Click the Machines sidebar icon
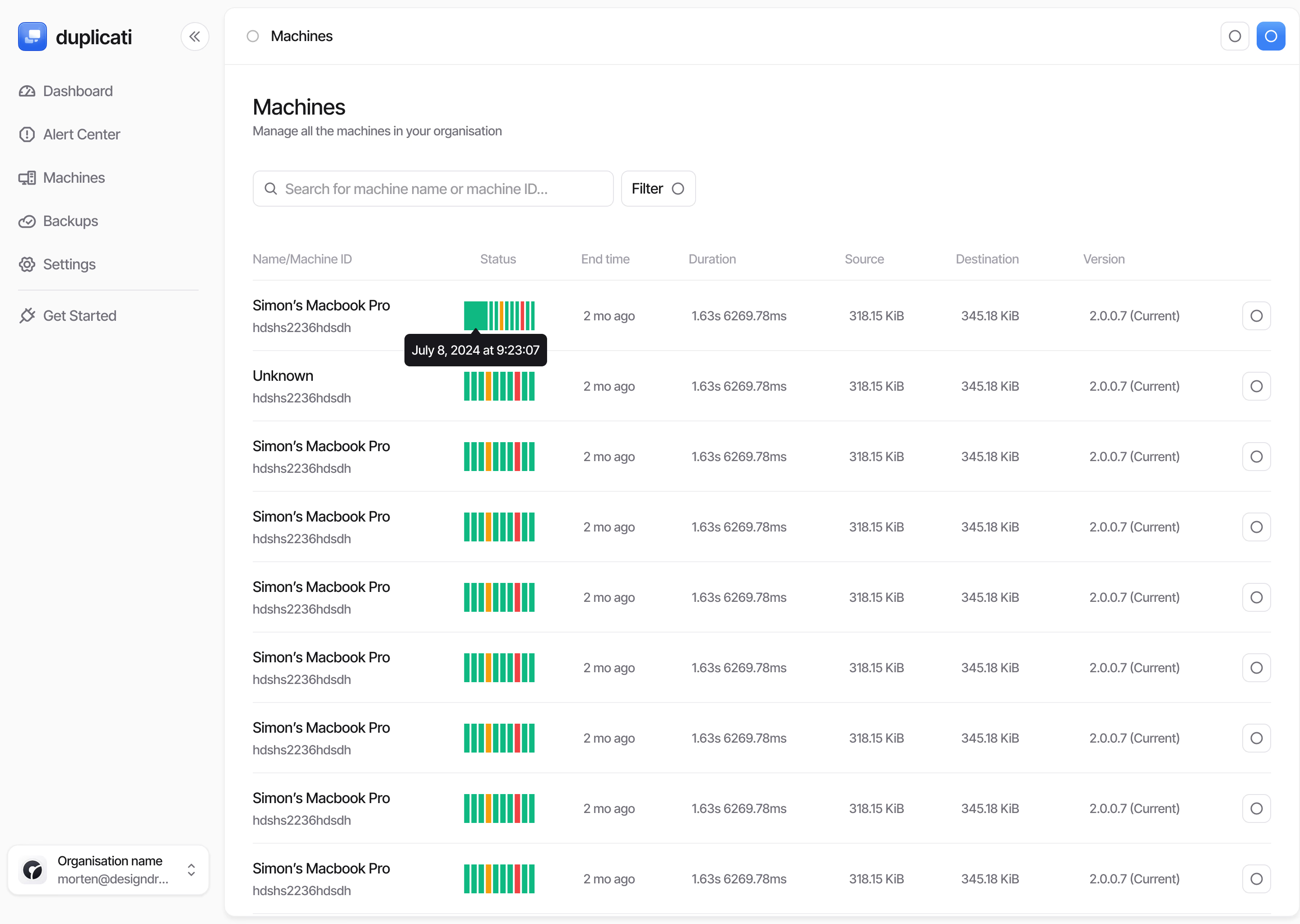Screen dimensions: 1300x924 click(27, 178)
